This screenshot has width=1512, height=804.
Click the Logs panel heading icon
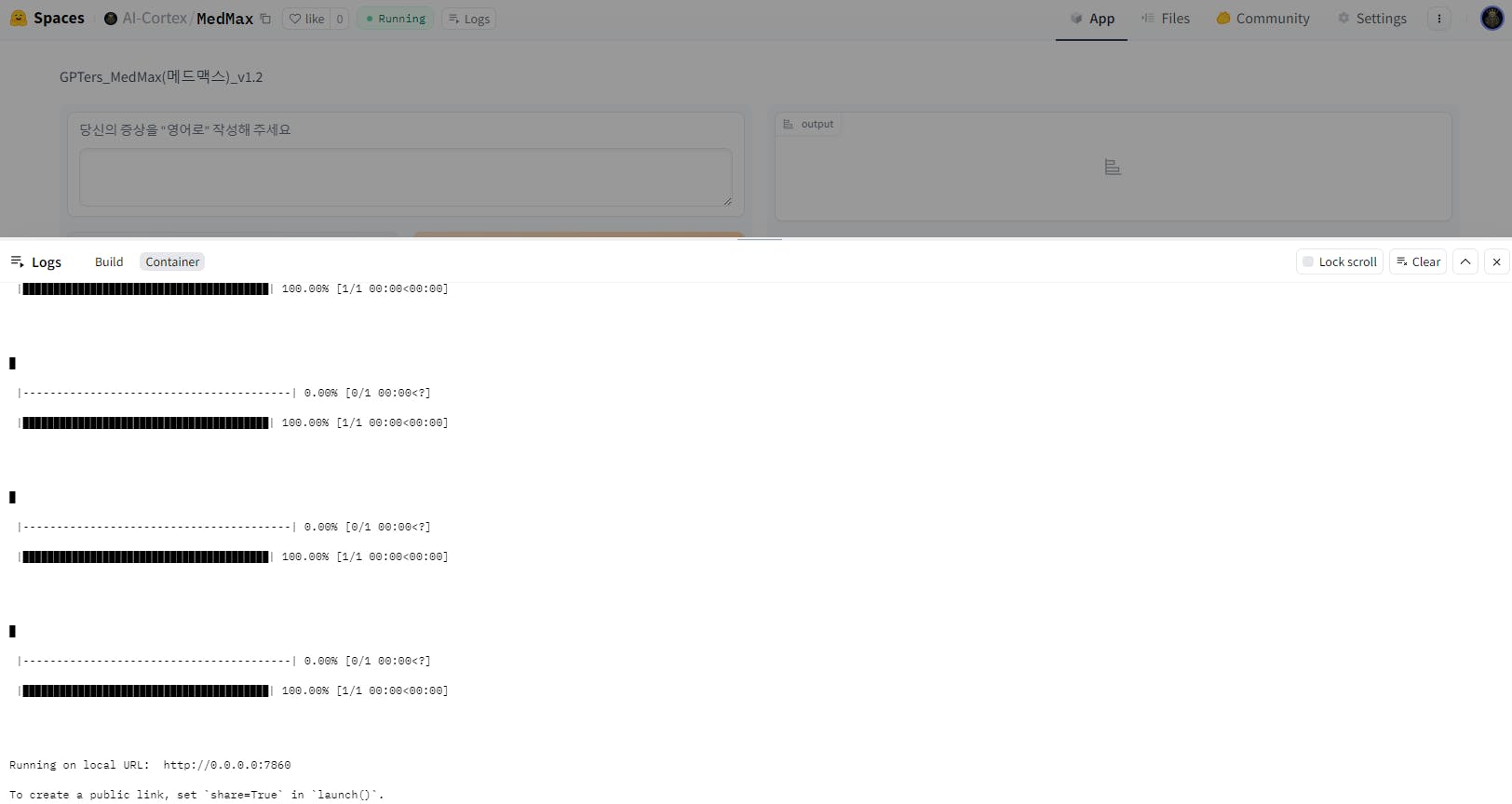(17, 261)
